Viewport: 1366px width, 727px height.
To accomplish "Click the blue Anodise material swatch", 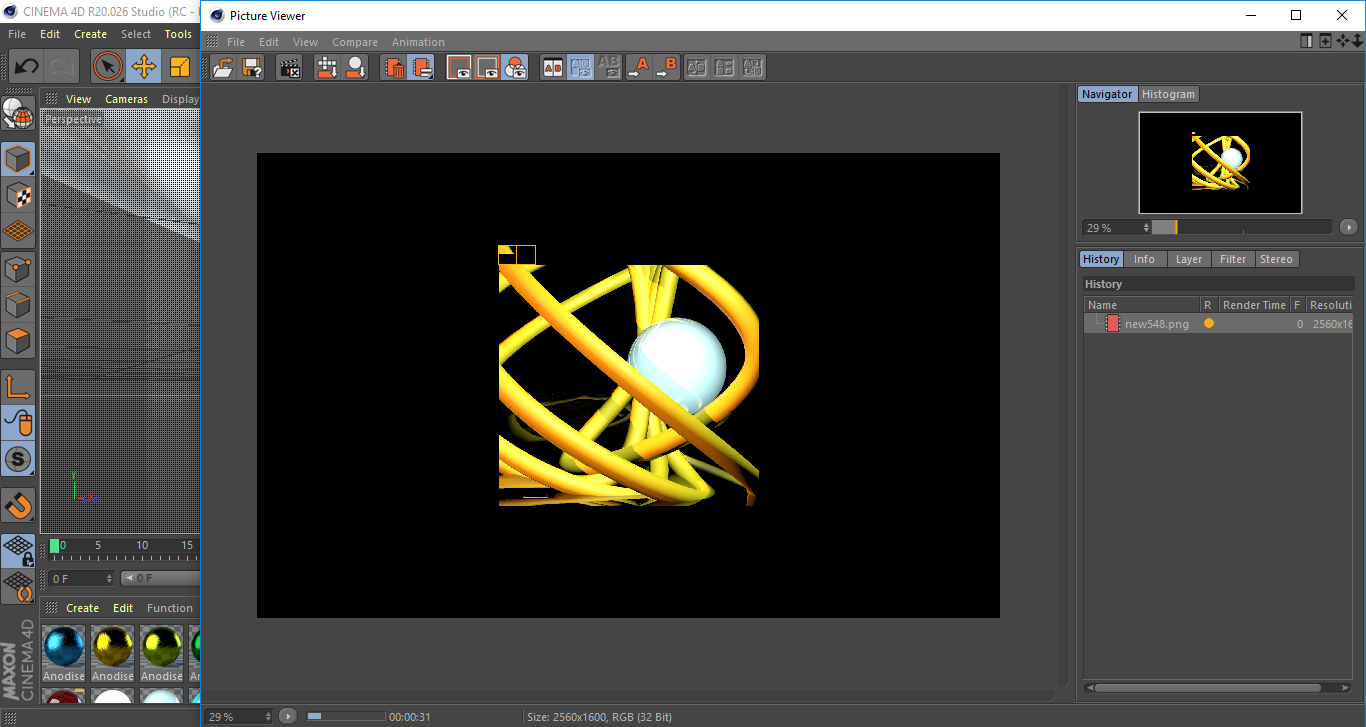I will (64, 647).
